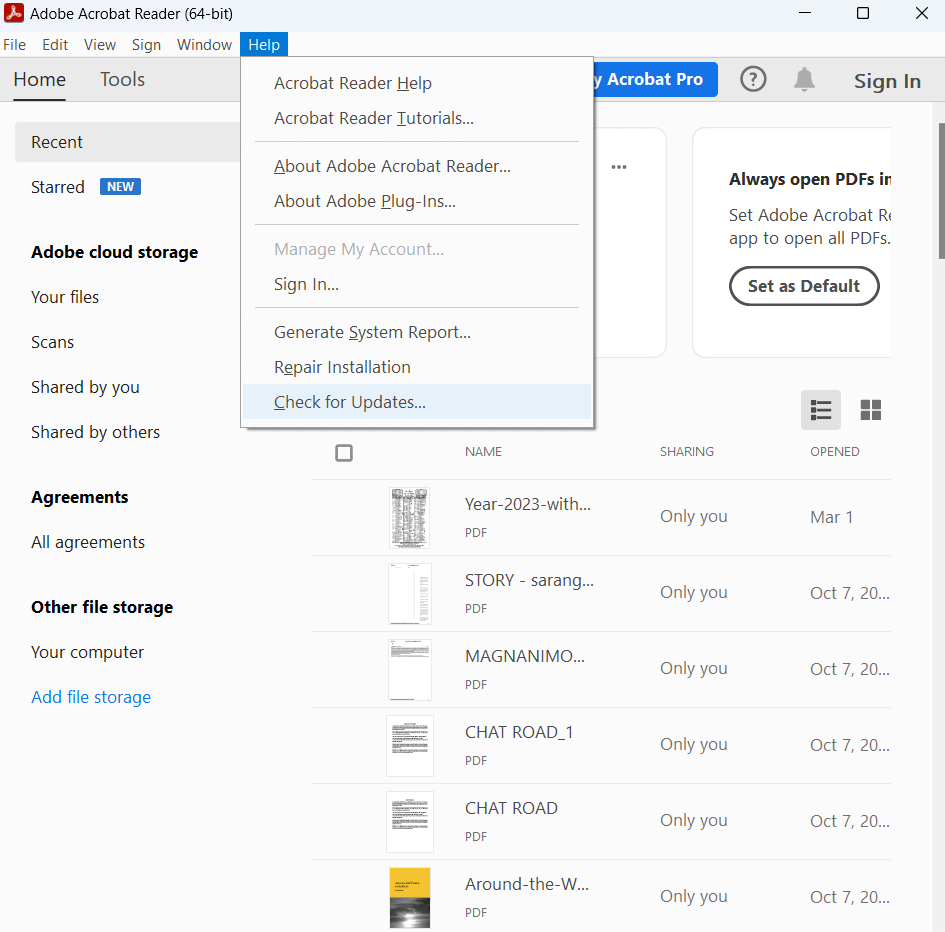The width and height of the screenshot is (945, 932).
Task: Click the STORY - sarang... file thumbnail
Action: point(410,594)
